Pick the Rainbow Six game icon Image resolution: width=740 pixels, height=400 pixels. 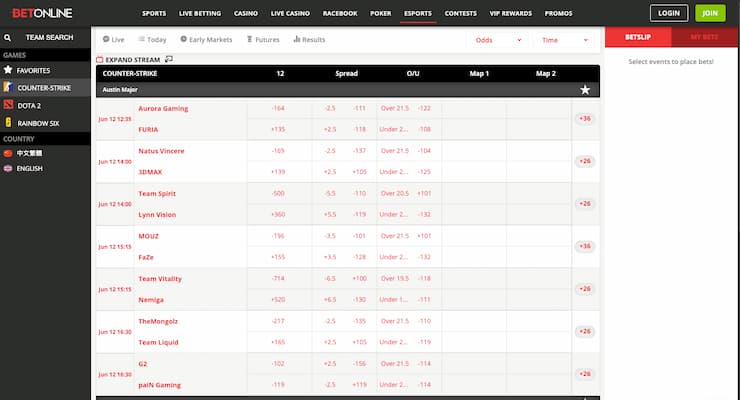coord(8,122)
